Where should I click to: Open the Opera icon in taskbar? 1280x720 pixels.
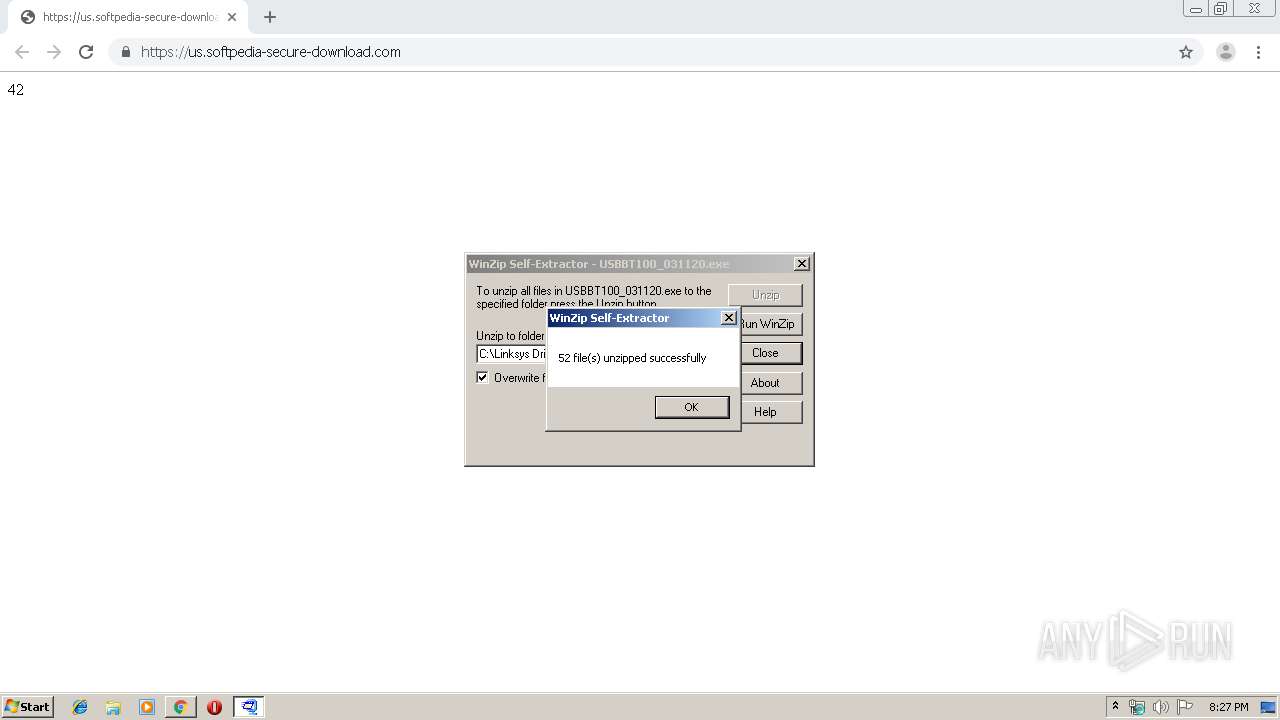[214, 707]
